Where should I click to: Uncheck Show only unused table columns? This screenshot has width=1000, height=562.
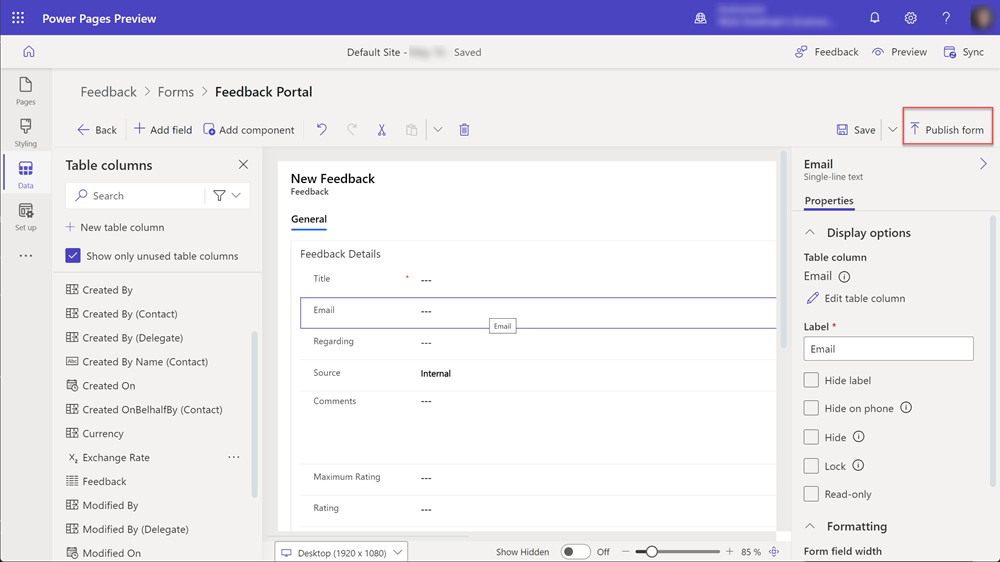73,256
